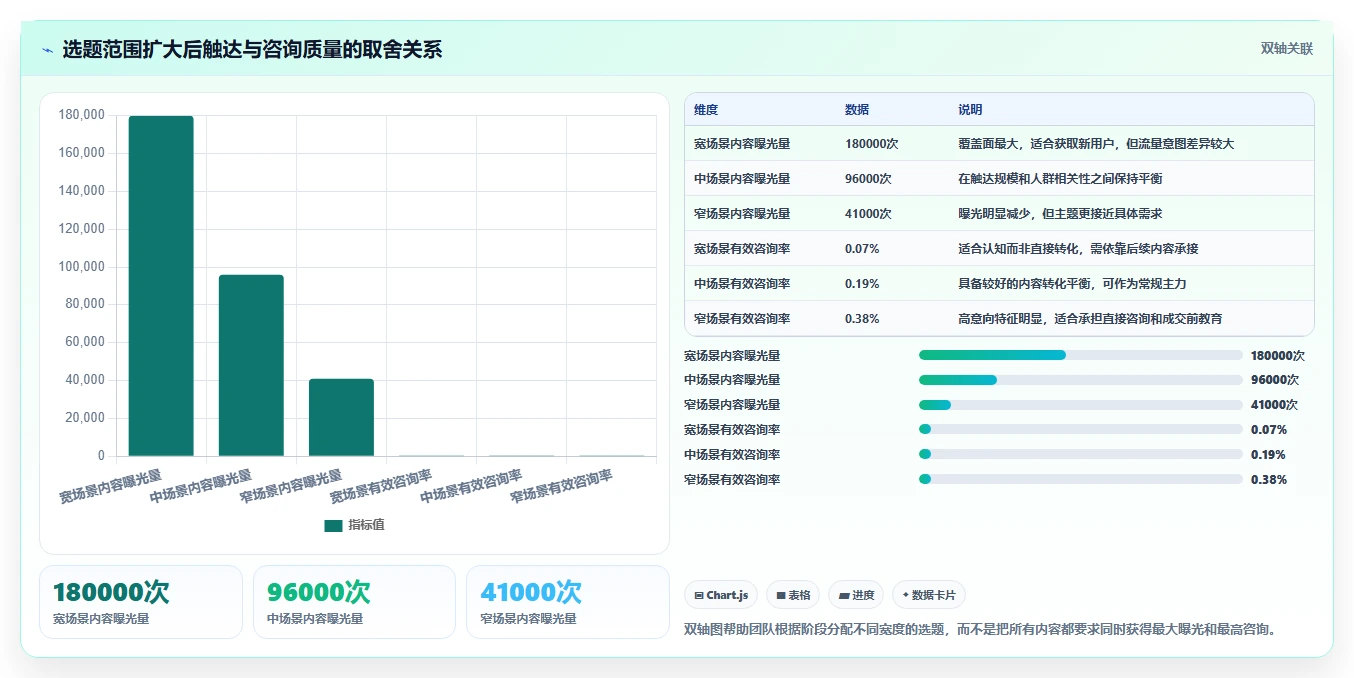Click the 数据 table column header

[x=857, y=110]
